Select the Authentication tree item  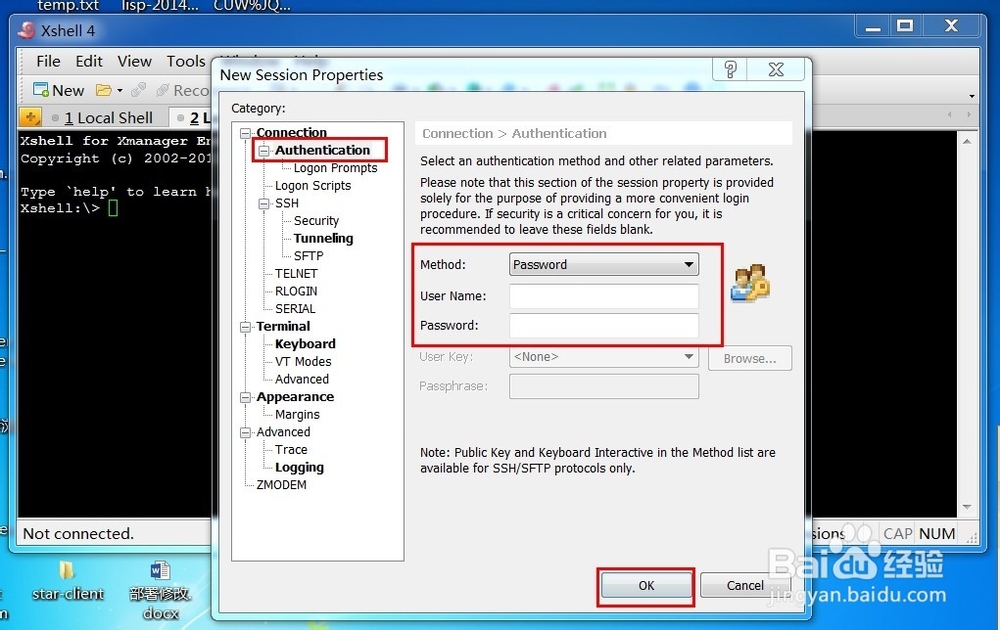[x=322, y=150]
